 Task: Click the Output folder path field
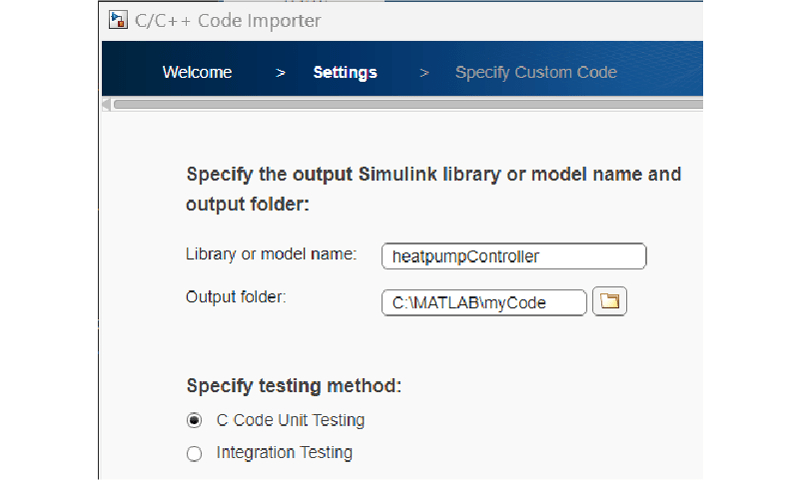[x=484, y=302]
